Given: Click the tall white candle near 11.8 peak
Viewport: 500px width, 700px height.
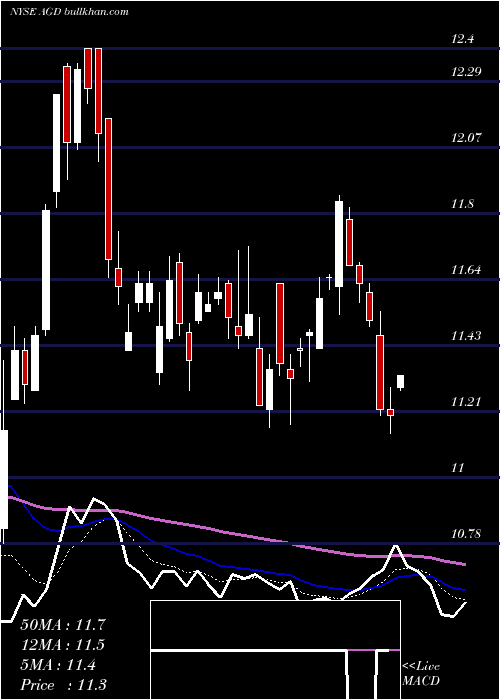Looking at the screenshot, I should (x=339, y=244).
